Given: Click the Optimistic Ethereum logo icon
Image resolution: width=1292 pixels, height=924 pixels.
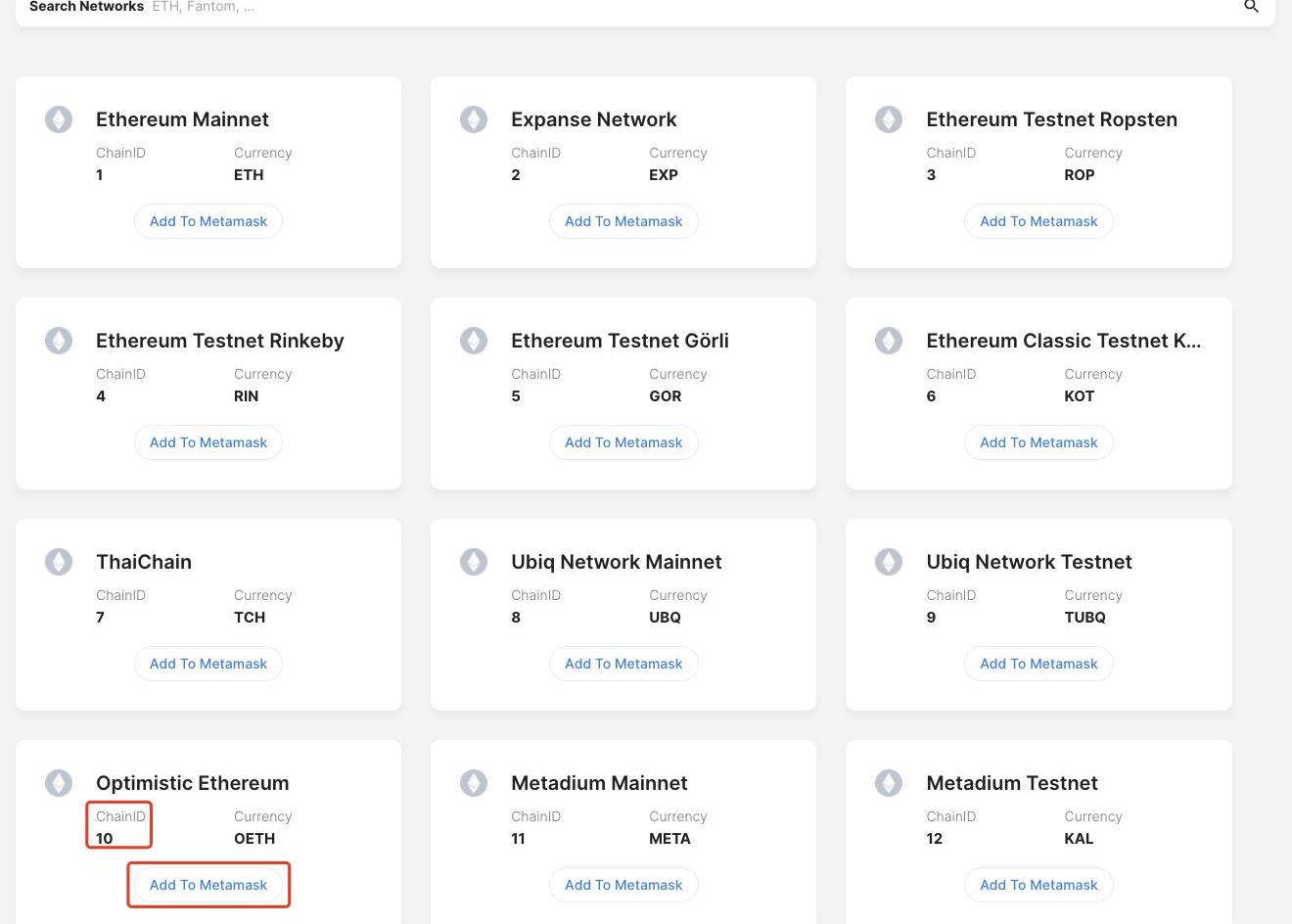Looking at the screenshot, I should click(59, 783).
